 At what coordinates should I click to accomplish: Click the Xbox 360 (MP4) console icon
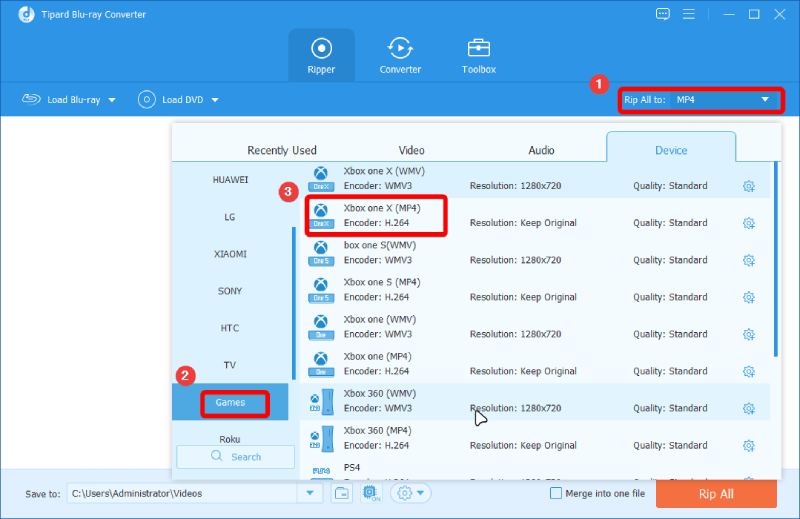[322, 438]
